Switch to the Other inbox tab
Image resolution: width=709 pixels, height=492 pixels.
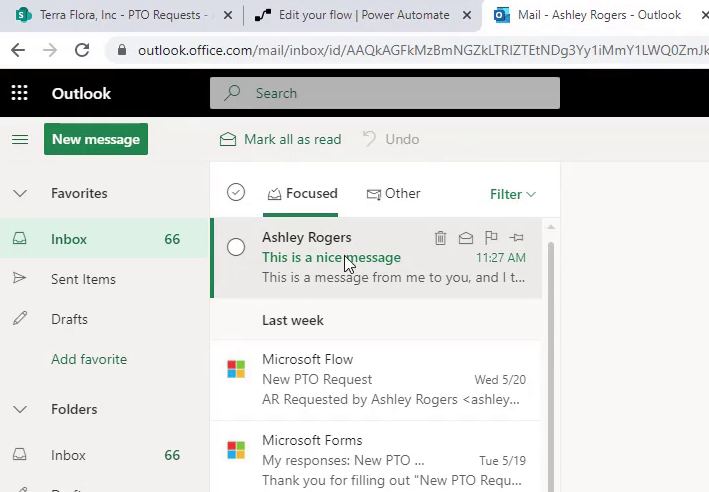(393, 194)
